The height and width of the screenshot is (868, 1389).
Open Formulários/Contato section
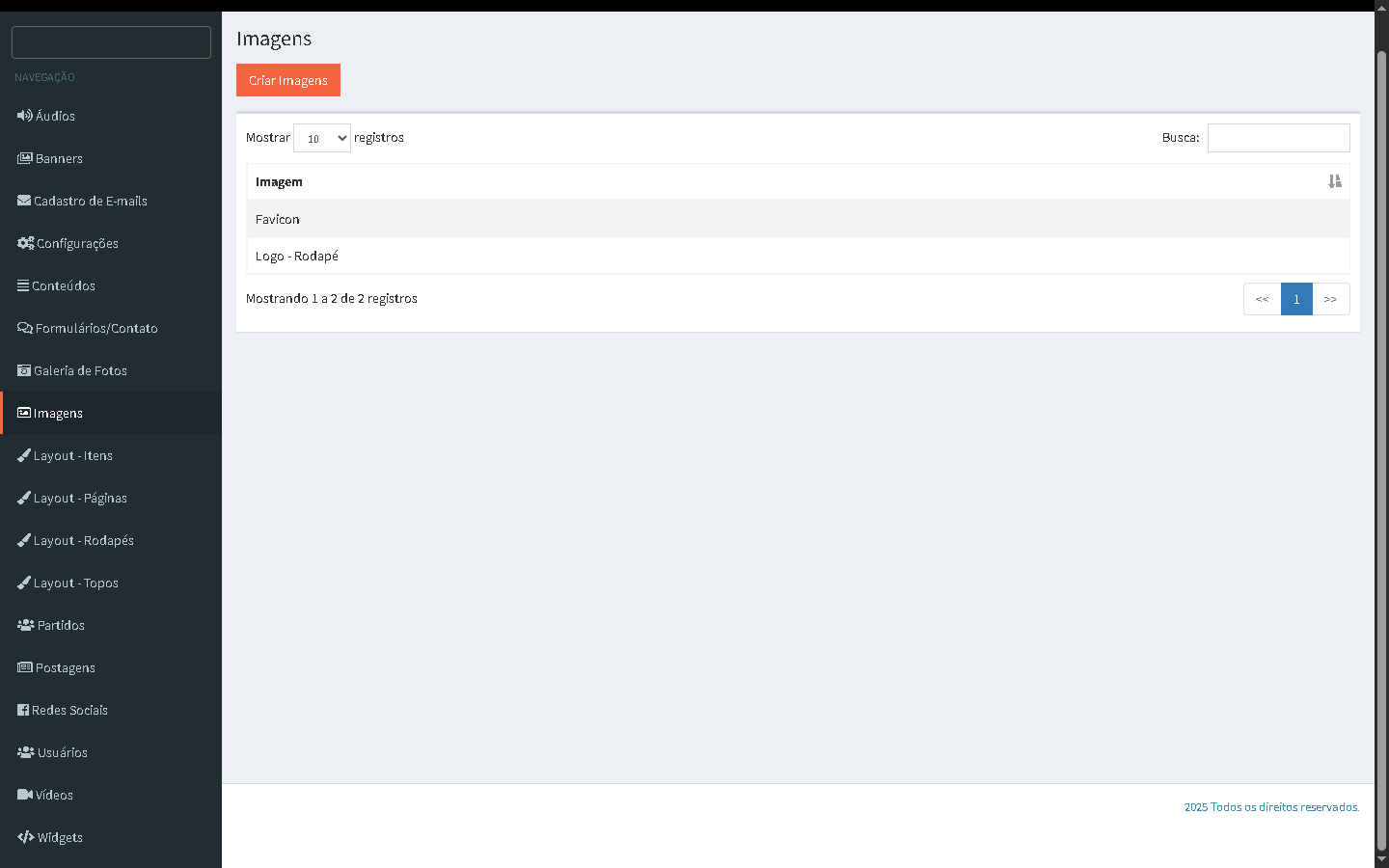pyautogui.click(x=95, y=328)
